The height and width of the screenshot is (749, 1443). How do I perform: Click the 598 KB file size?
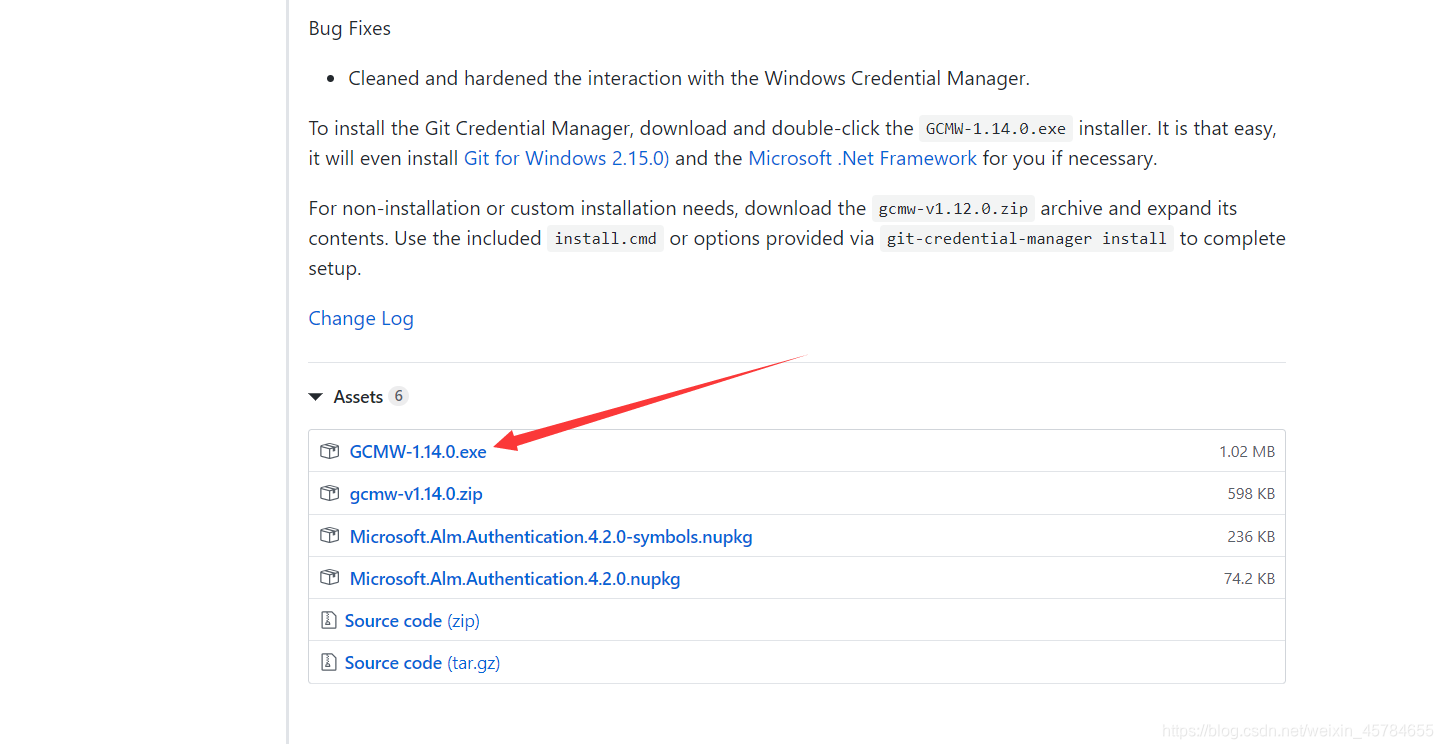(1251, 493)
